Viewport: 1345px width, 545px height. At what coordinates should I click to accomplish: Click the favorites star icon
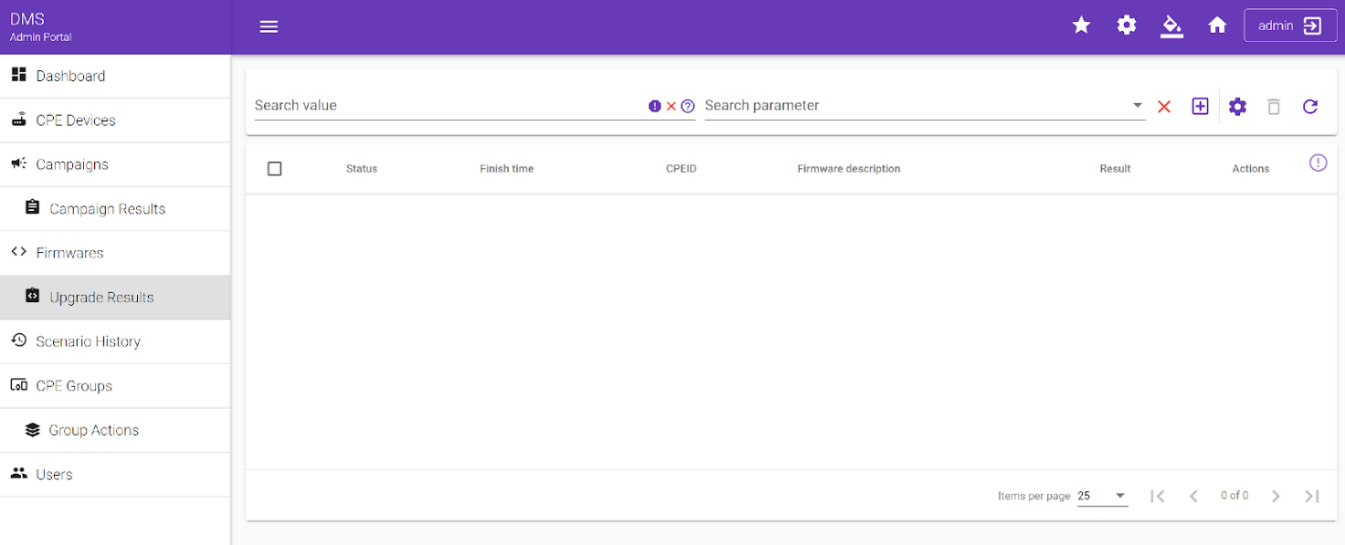(1081, 26)
